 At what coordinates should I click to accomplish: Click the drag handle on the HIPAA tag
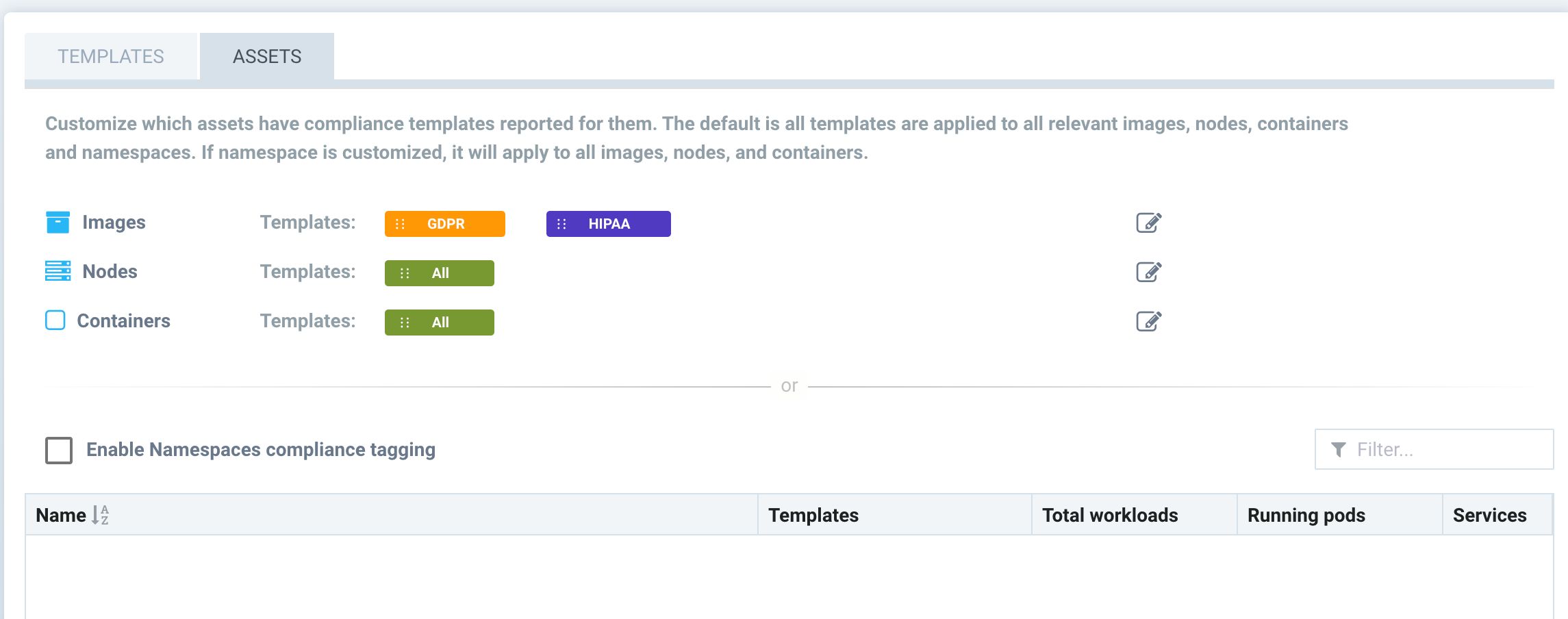(x=562, y=223)
